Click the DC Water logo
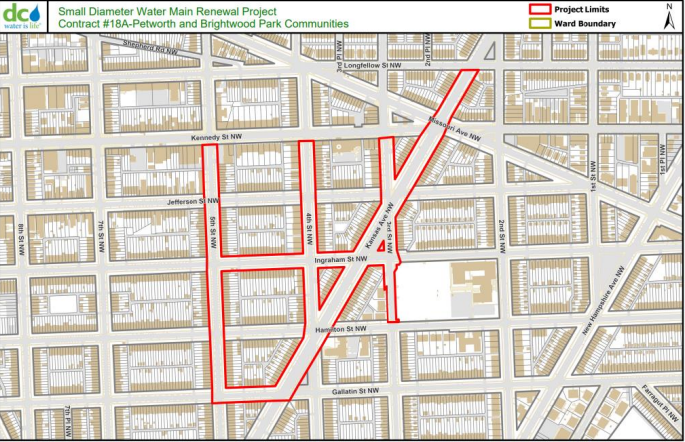This screenshot has width=685, height=442. (24, 16)
